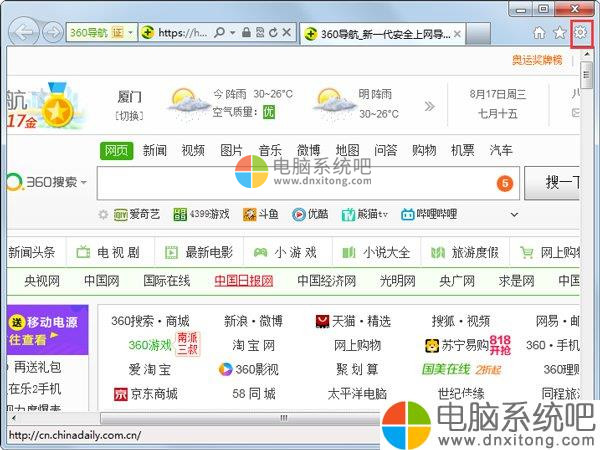This screenshot has height=450, width=600.
Task: Expand the address bar search dropdown arrow
Action: [x=232, y=33]
